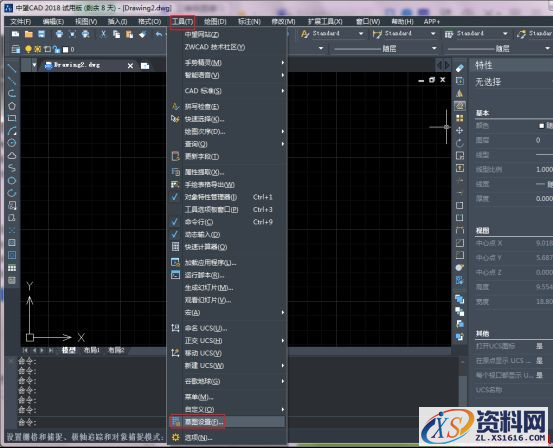The image size is (553, 448).
Task: Select the Ellipse draw tool
Action: [12, 181]
